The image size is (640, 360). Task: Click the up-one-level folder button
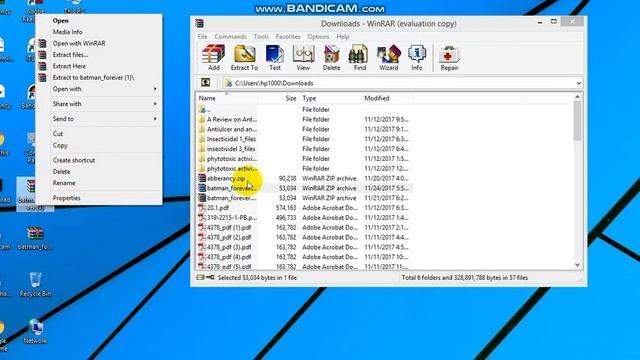pos(206,83)
